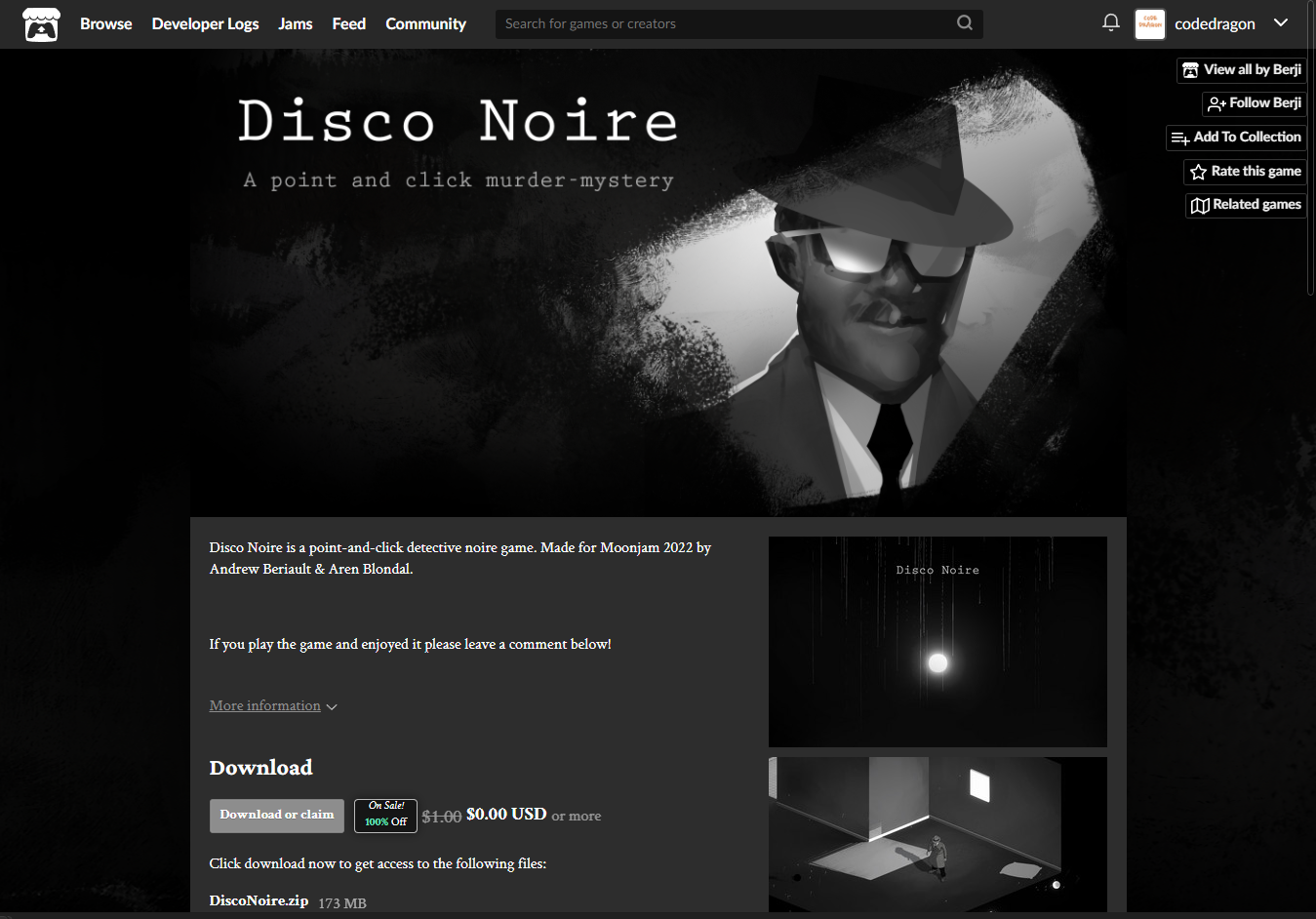Open the isometric room screenshot thumbnail
1316x919 pixels.
tap(937, 835)
